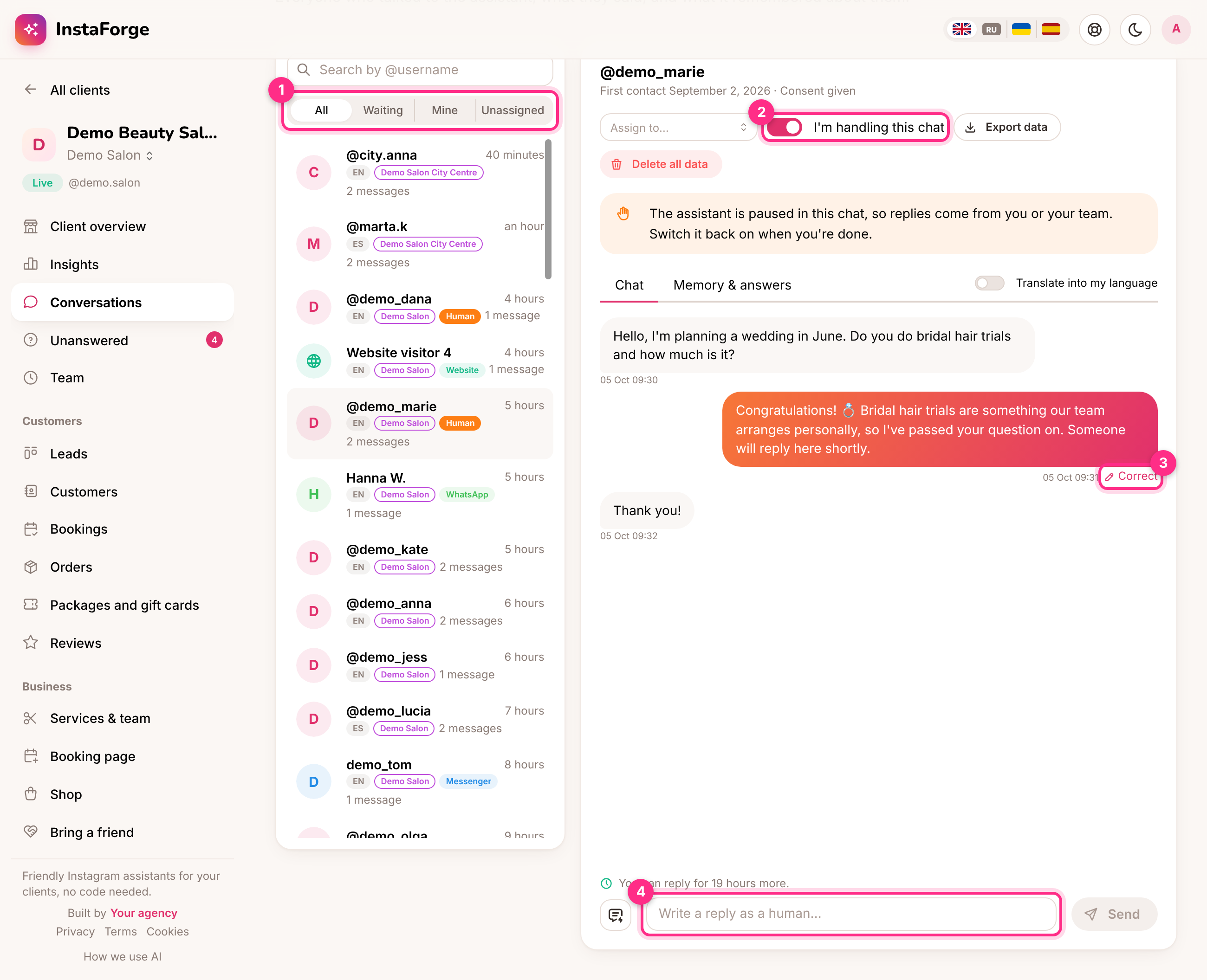Screen dimensions: 1207x980
Task: Open the user avatar A menu
Action: [1176, 29]
